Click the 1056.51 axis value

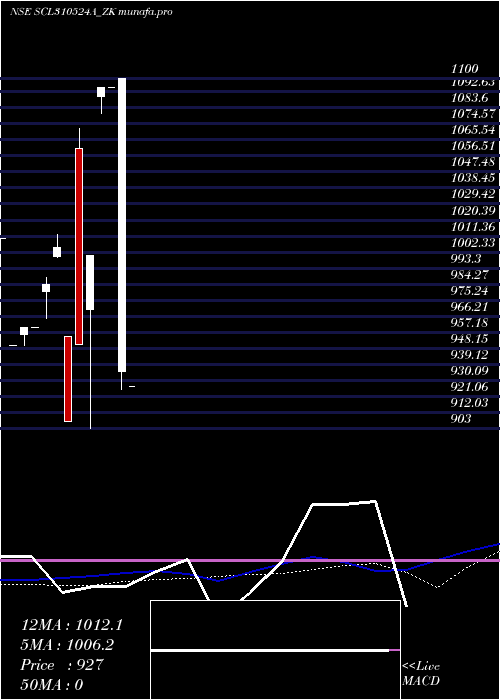(x=473, y=146)
